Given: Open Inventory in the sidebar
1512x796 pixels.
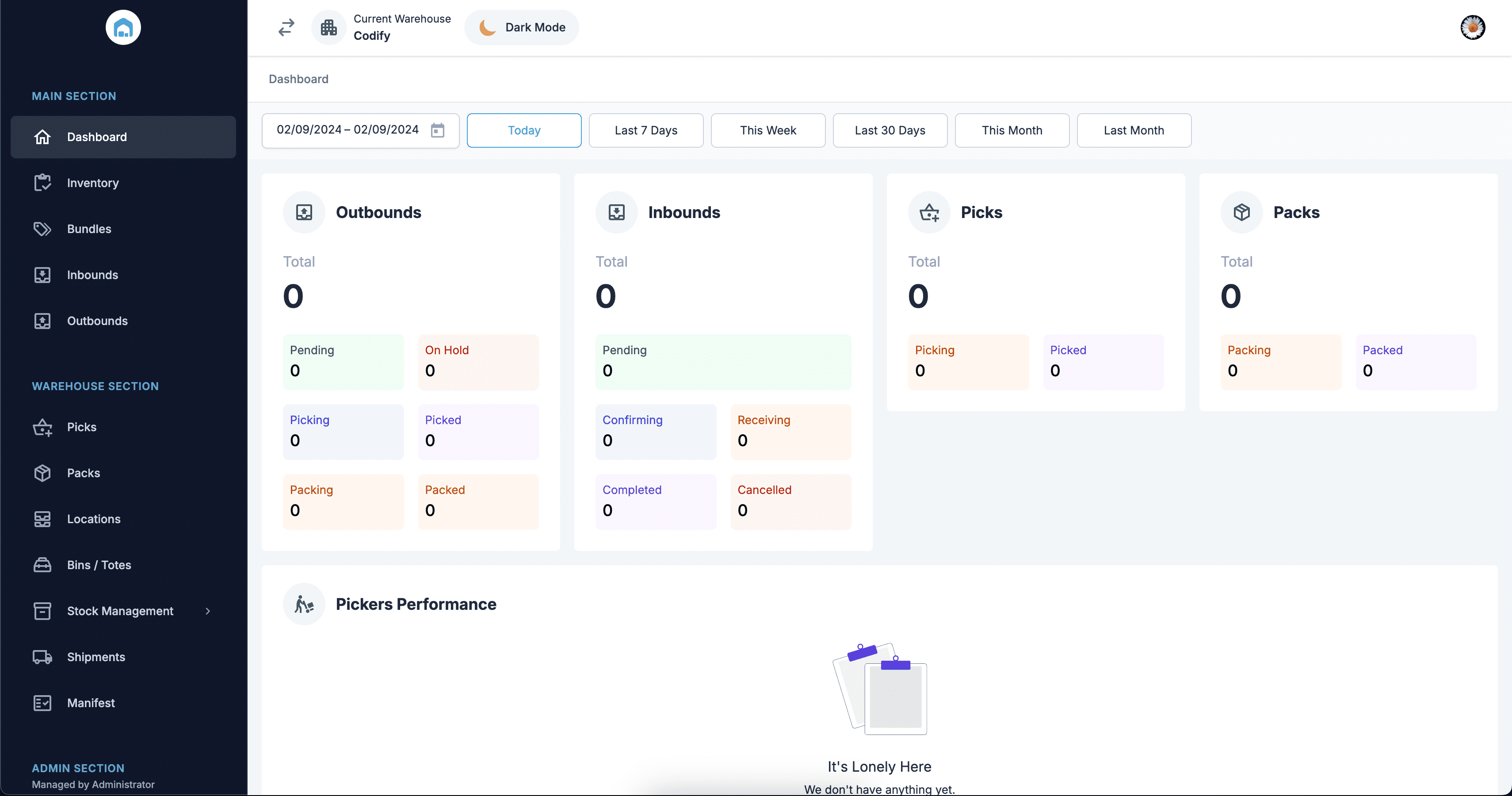Looking at the screenshot, I should point(93,183).
